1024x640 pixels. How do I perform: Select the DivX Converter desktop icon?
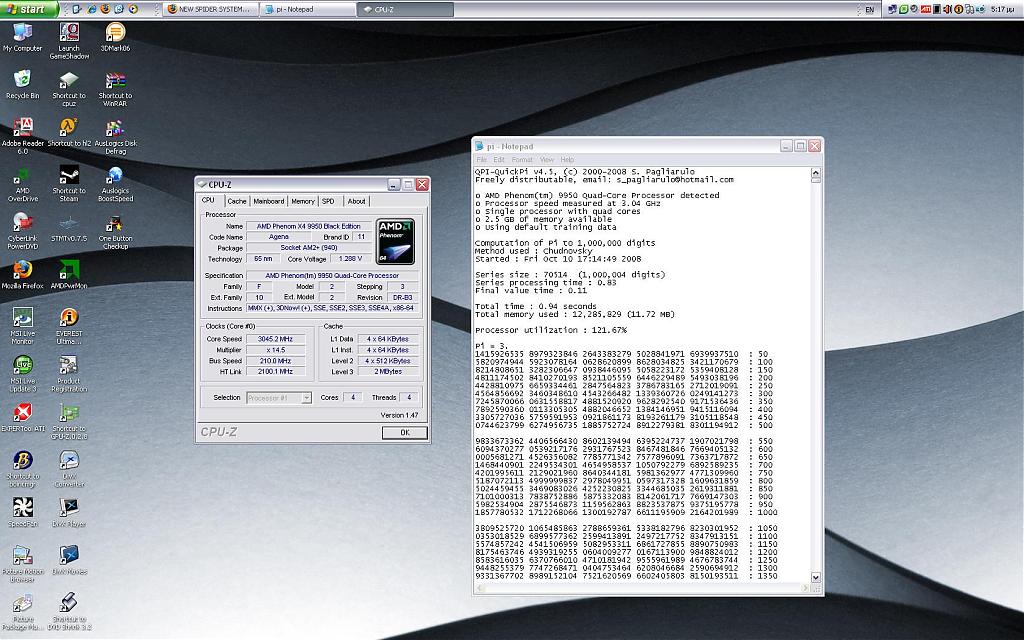point(69,469)
